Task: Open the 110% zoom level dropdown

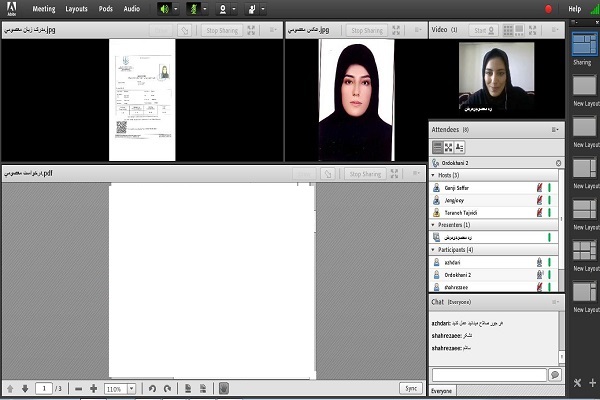Action: click(x=131, y=389)
